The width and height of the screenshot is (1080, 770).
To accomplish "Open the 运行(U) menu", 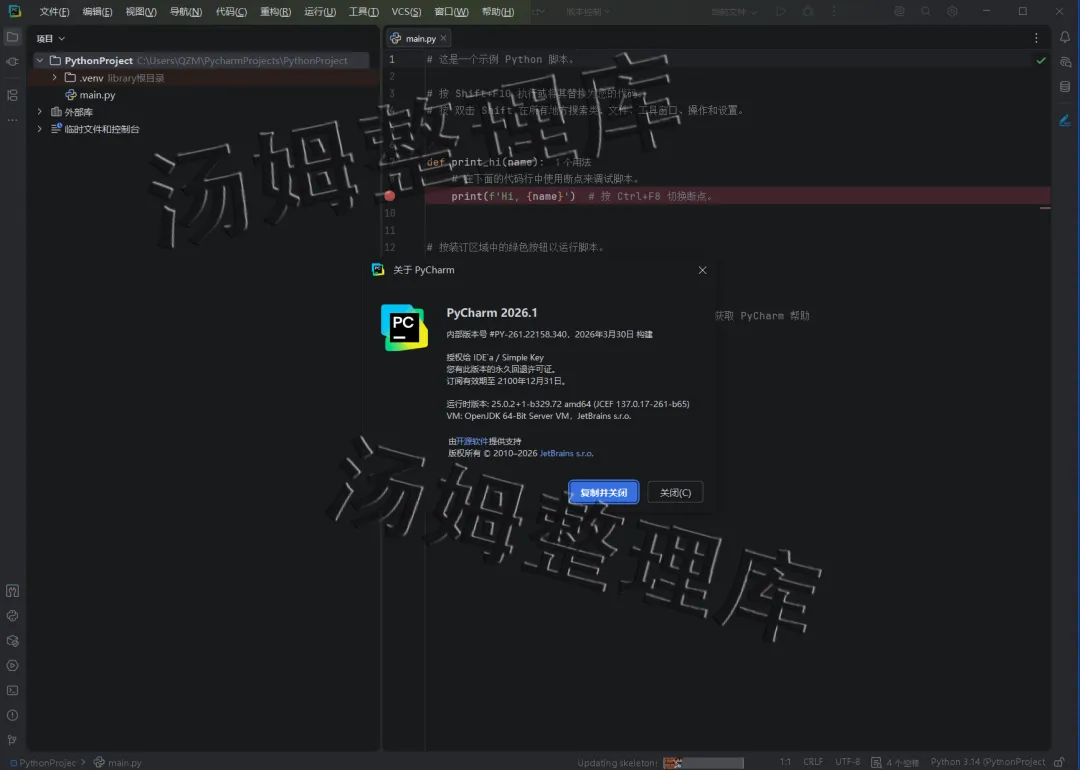I will point(320,12).
